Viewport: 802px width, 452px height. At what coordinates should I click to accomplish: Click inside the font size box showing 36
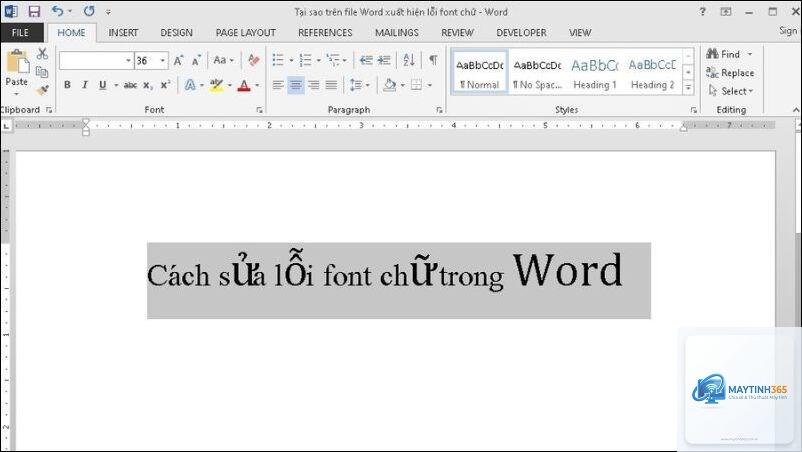click(147, 60)
